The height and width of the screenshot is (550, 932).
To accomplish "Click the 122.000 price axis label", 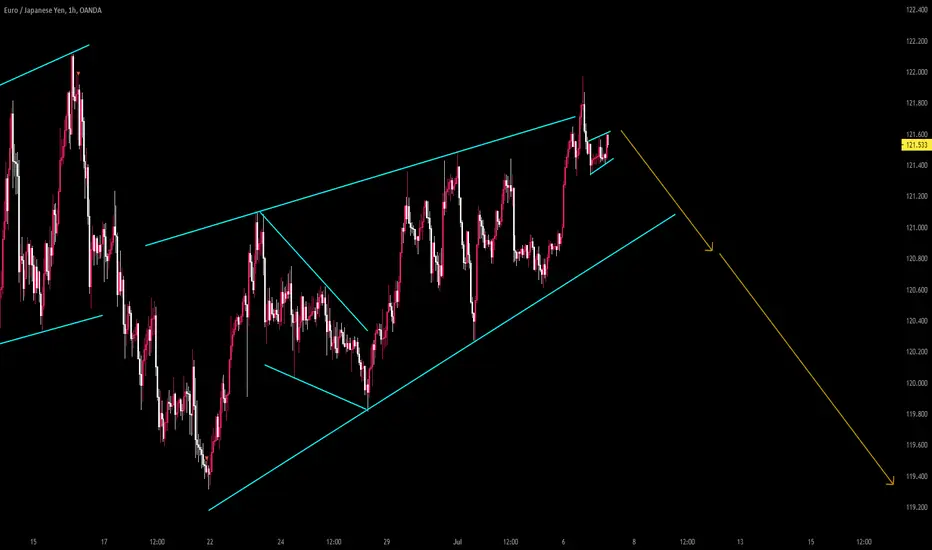I will (916, 73).
